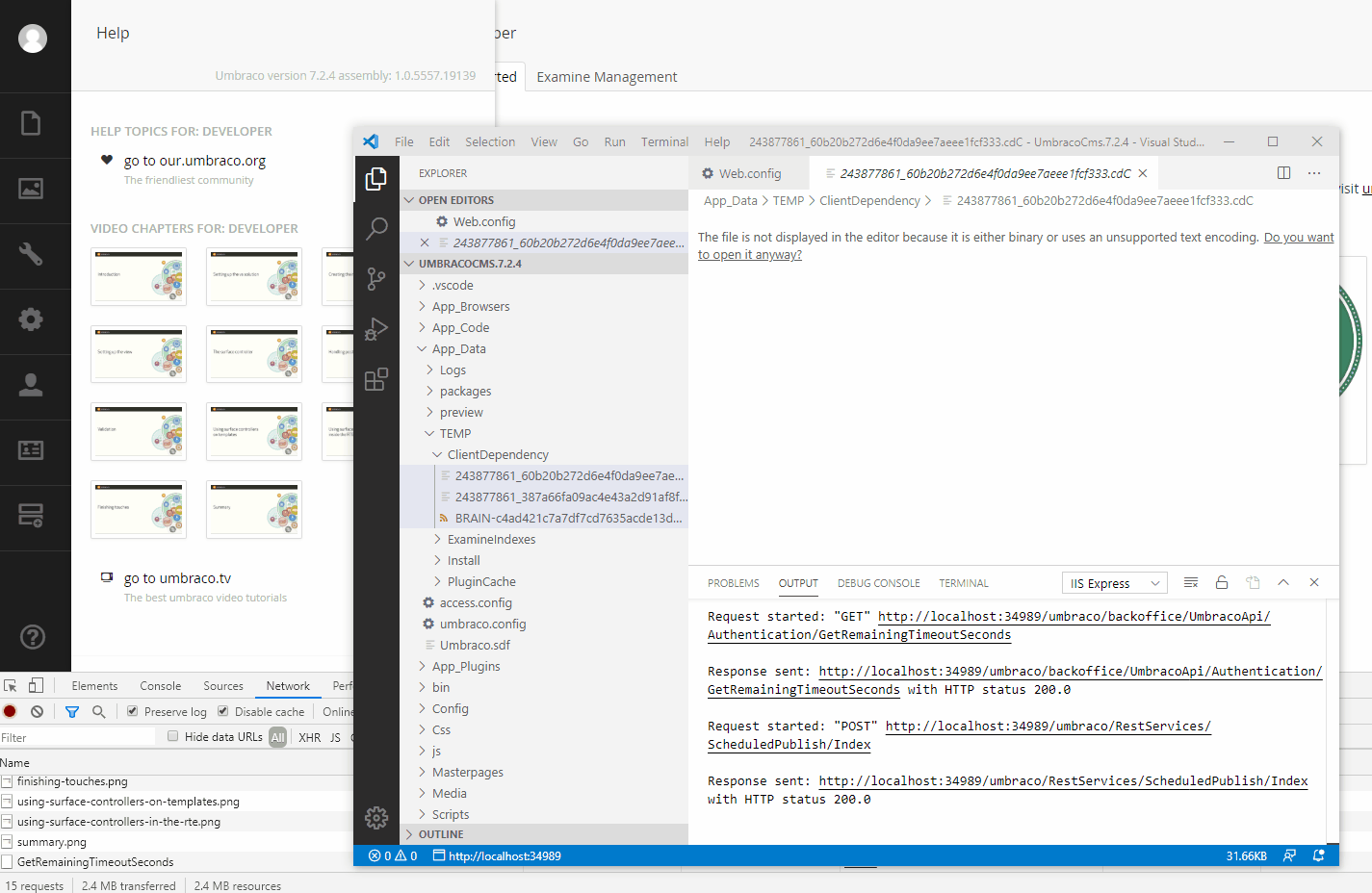Open the Terminal menu in VS Code

click(x=665, y=142)
